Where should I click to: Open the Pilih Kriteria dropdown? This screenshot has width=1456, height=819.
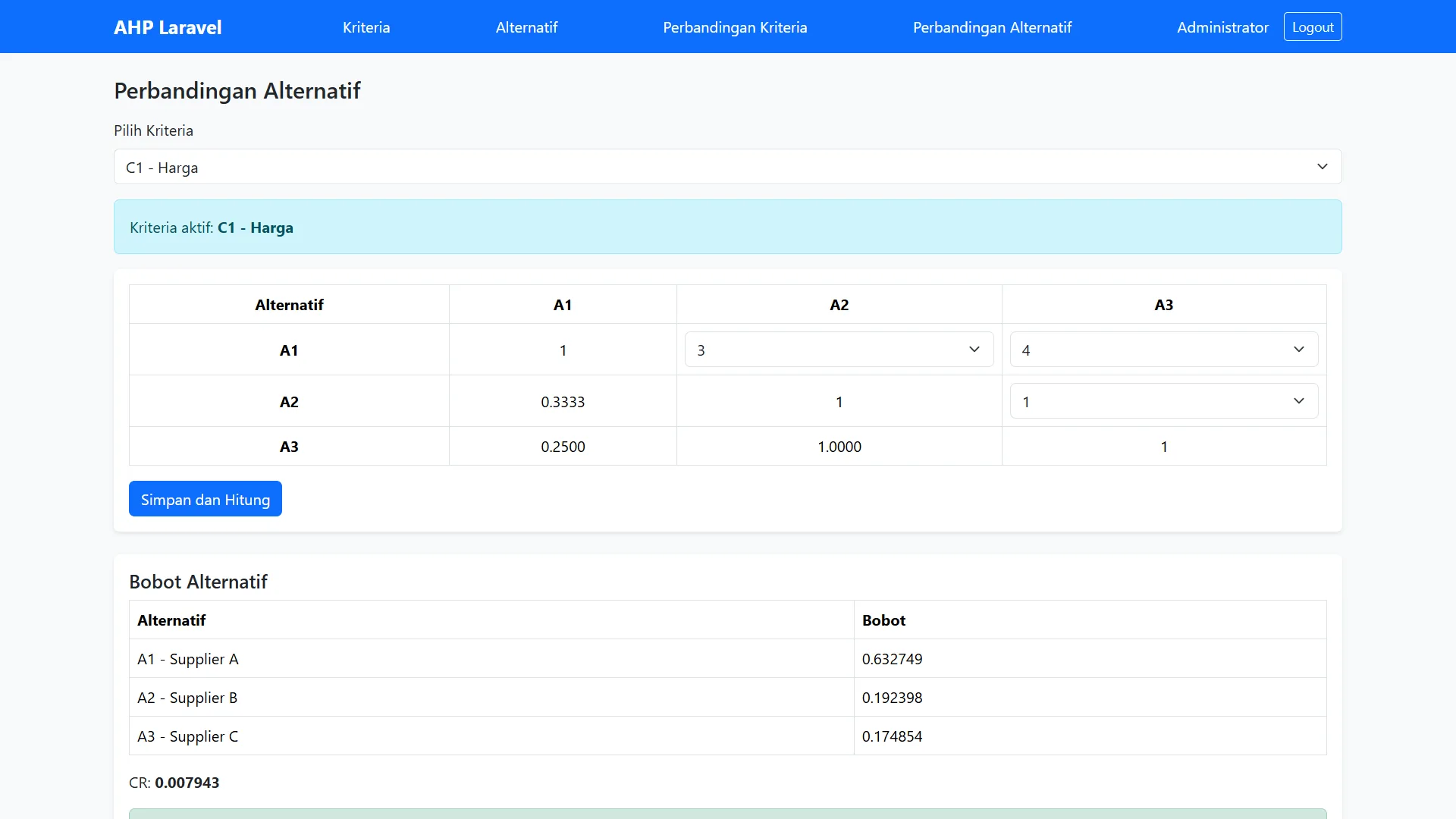pos(728,167)
